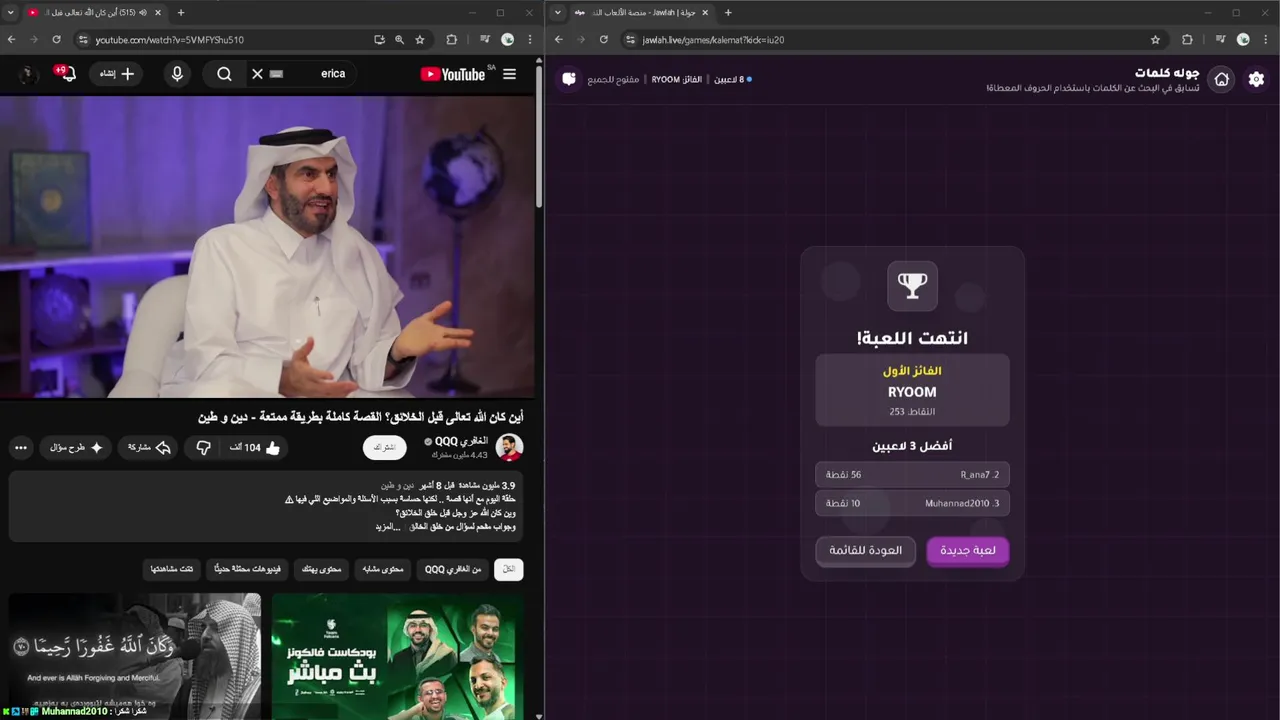This screenshot has height=720, width=1280.
Task: Start a new game with لعبة جديدة
Action: click(x=968, y=550)
